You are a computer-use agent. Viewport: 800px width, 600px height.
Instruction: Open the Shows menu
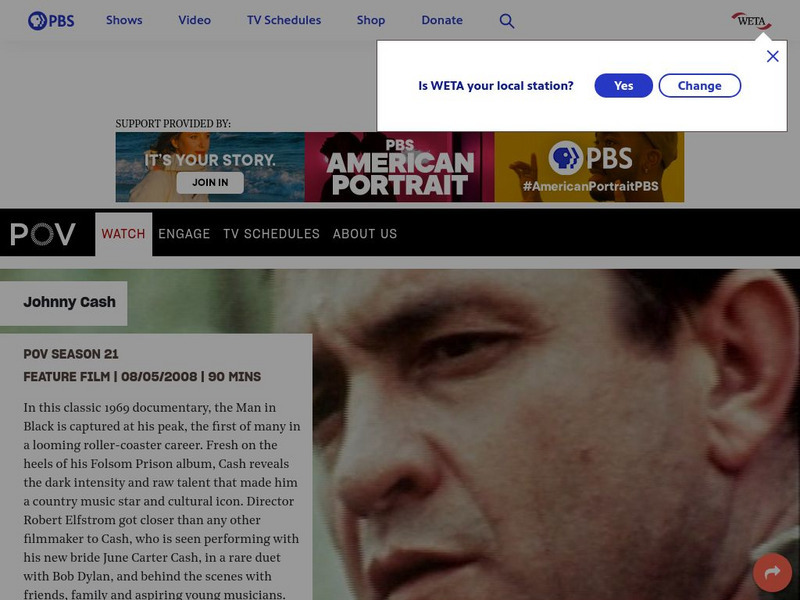tap(124, 20)
